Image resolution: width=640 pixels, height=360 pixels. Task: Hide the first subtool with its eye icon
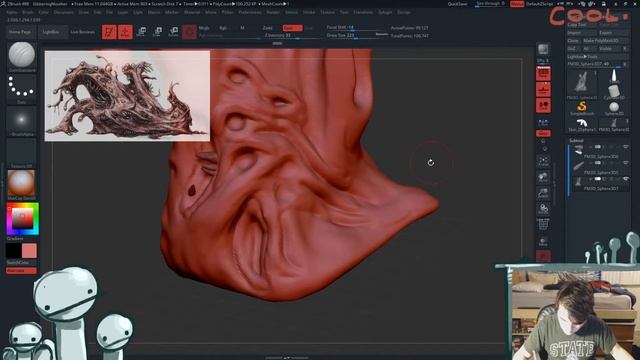pyautogui.click(x=625, y=147)
